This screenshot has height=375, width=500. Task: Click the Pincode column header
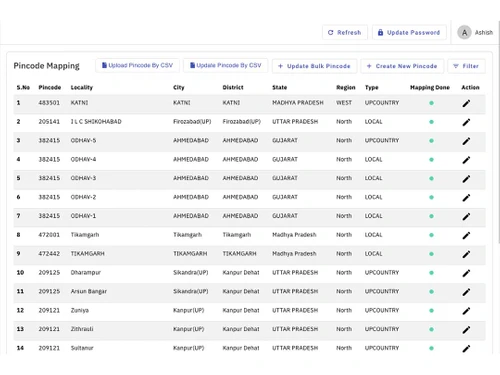point(50,87)
